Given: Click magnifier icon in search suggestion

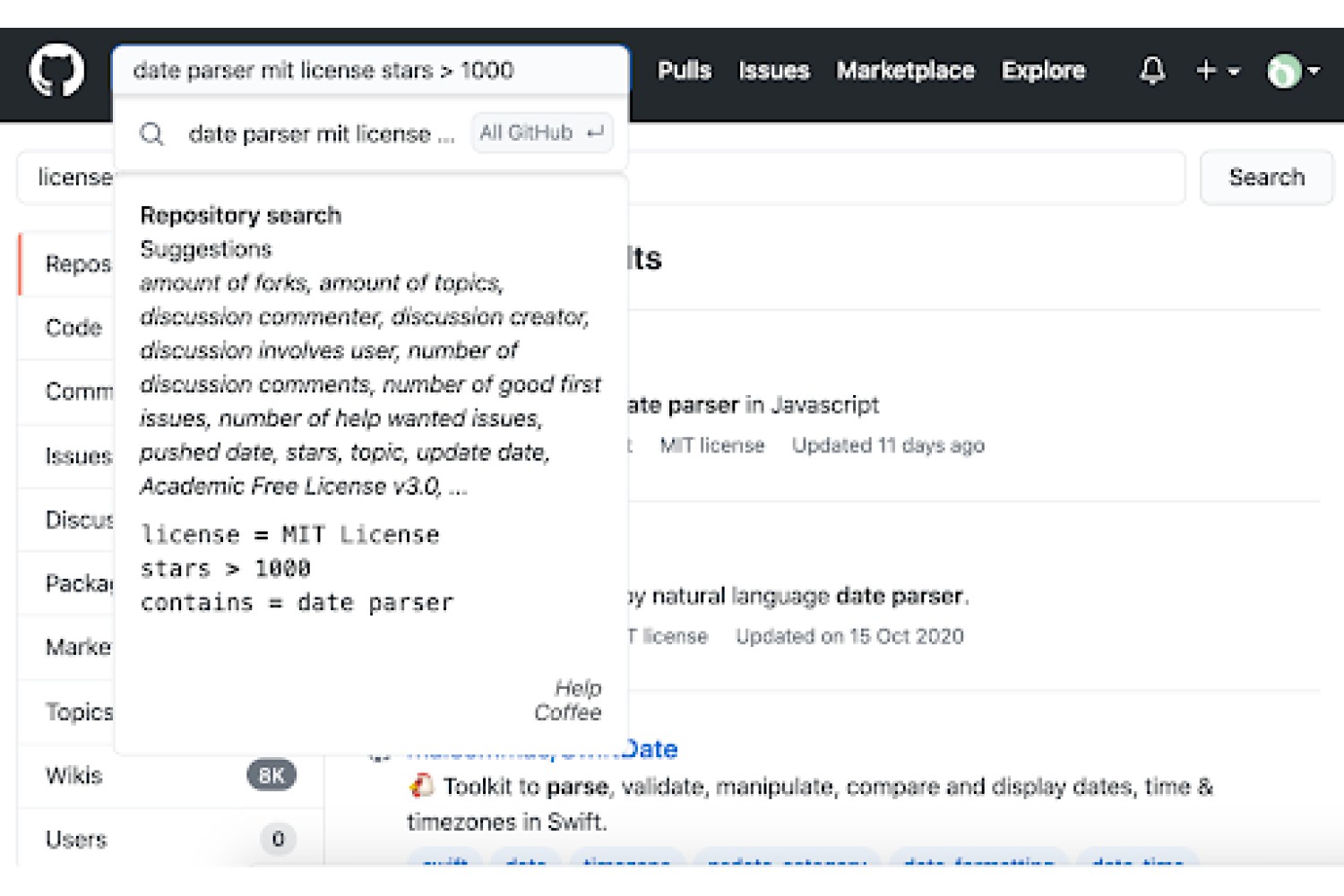Looking at the screenshot, I should click(152, 134).
